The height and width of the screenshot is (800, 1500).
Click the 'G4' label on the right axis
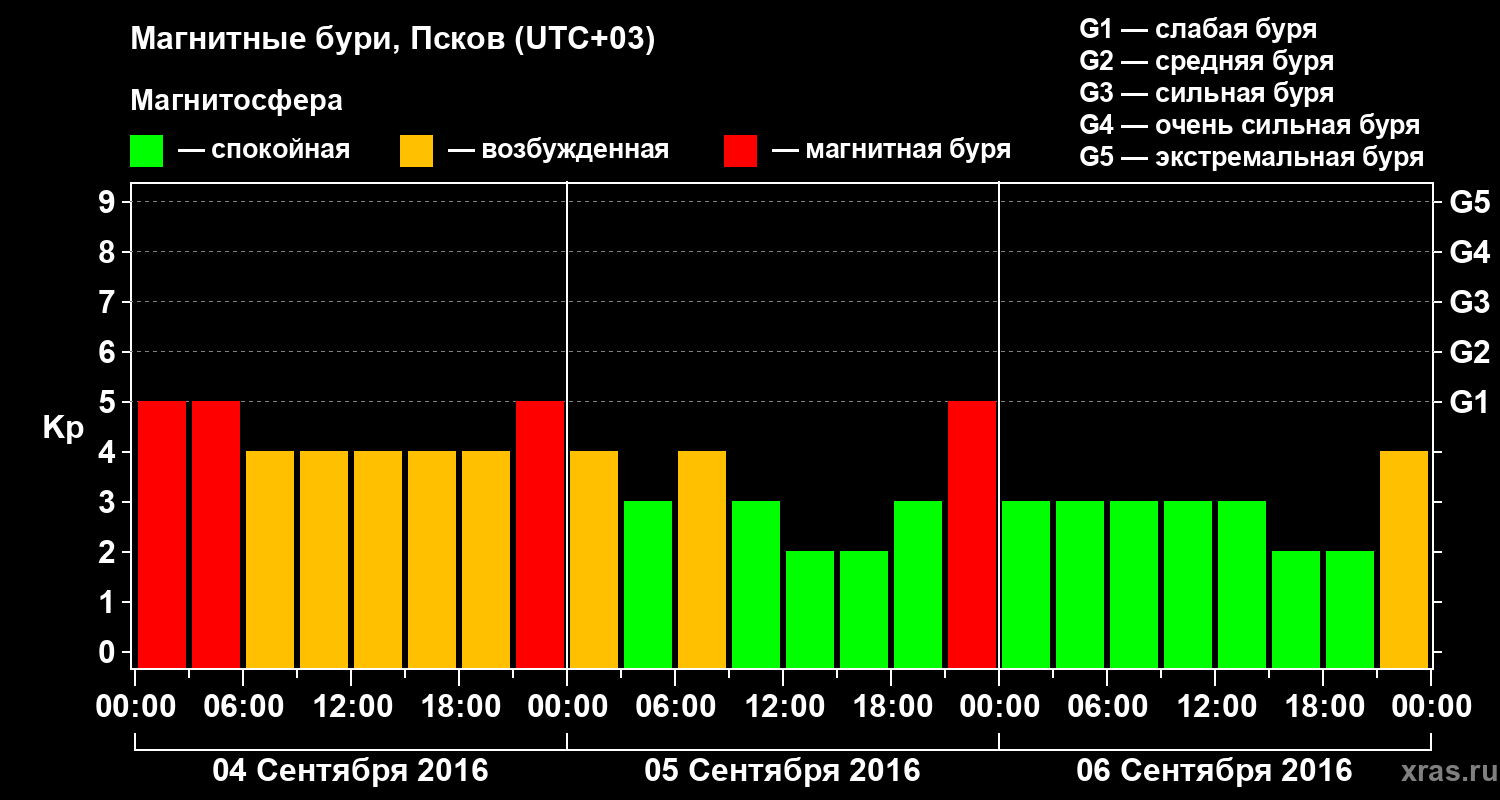[1470, 252]
